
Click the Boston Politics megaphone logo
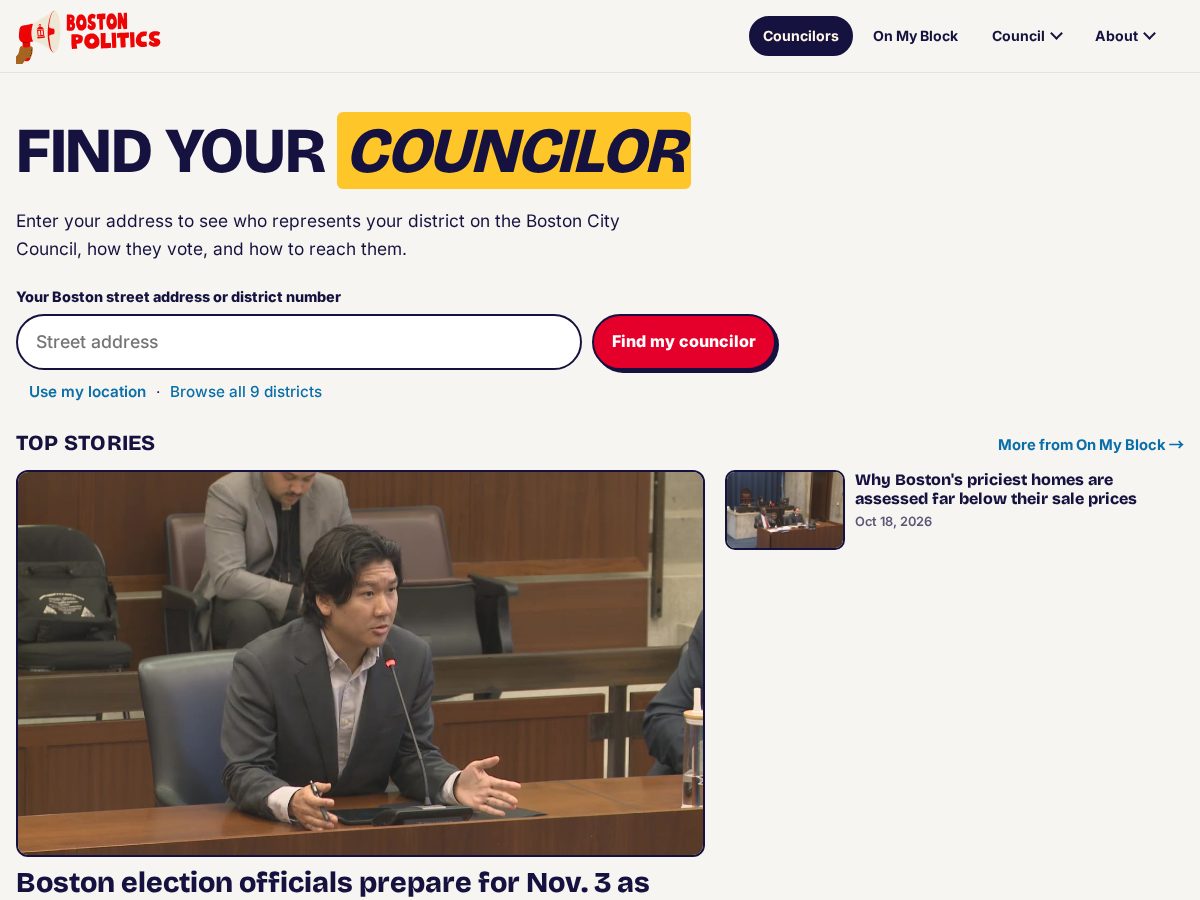pos(88,37)
